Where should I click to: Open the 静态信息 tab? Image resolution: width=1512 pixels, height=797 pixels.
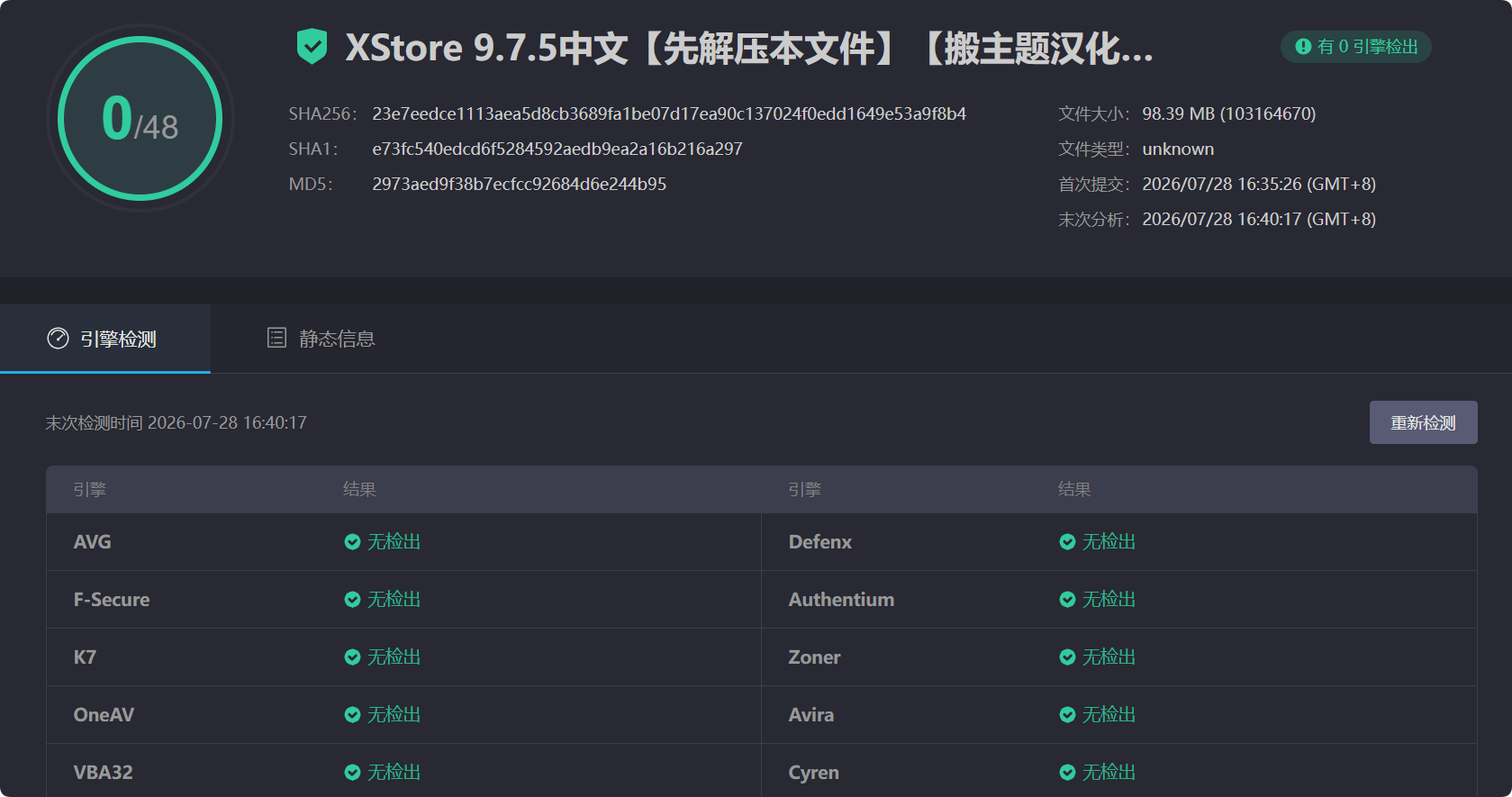(x=321, y=339)
